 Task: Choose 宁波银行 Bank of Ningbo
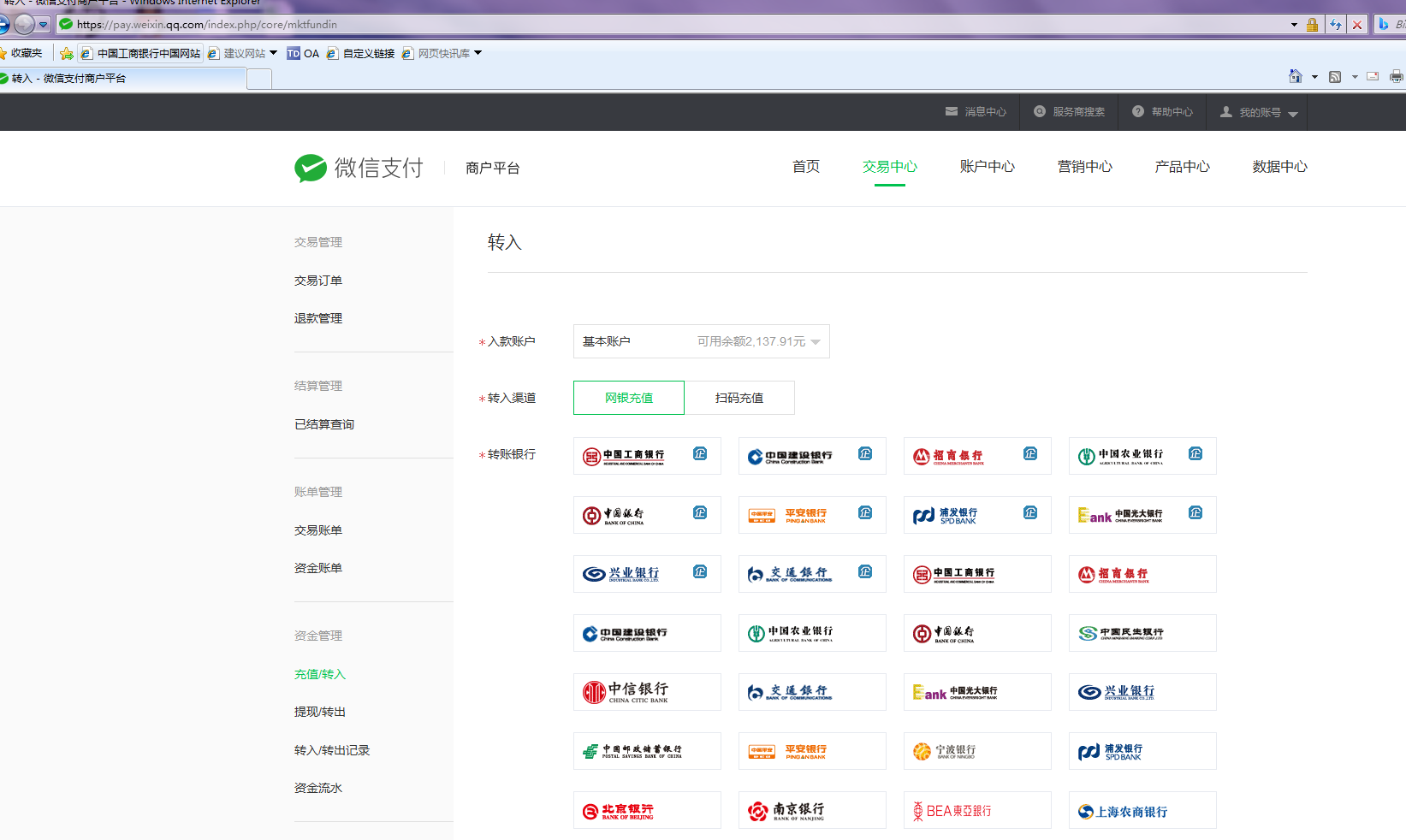[x=977, y=751]
